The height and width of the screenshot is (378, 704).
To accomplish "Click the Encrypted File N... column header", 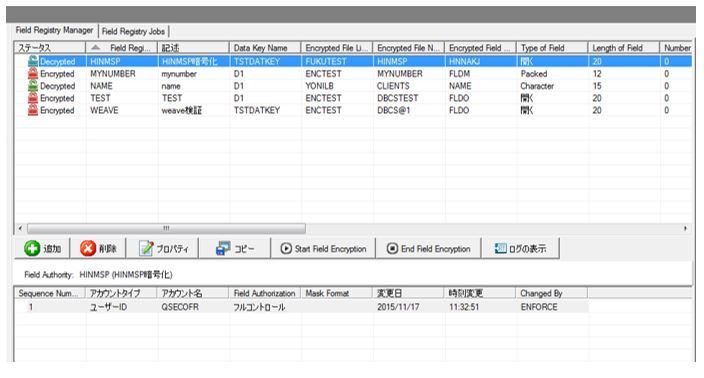I will point(409,48).
